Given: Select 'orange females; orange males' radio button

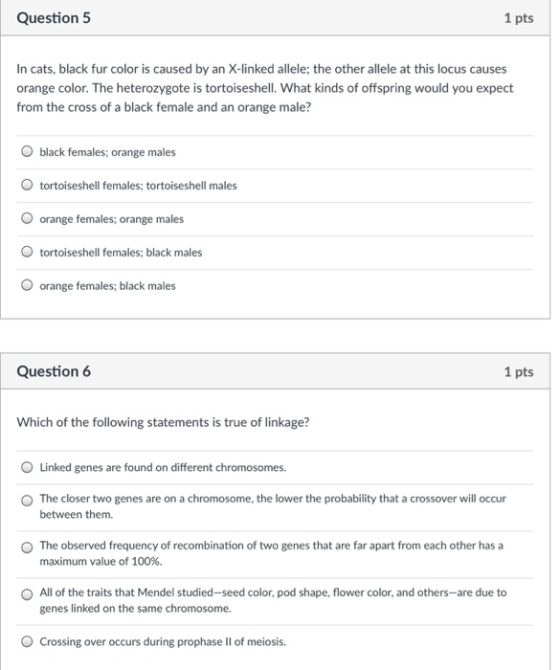Looking at the screenshot, I should tap(27, 218).
